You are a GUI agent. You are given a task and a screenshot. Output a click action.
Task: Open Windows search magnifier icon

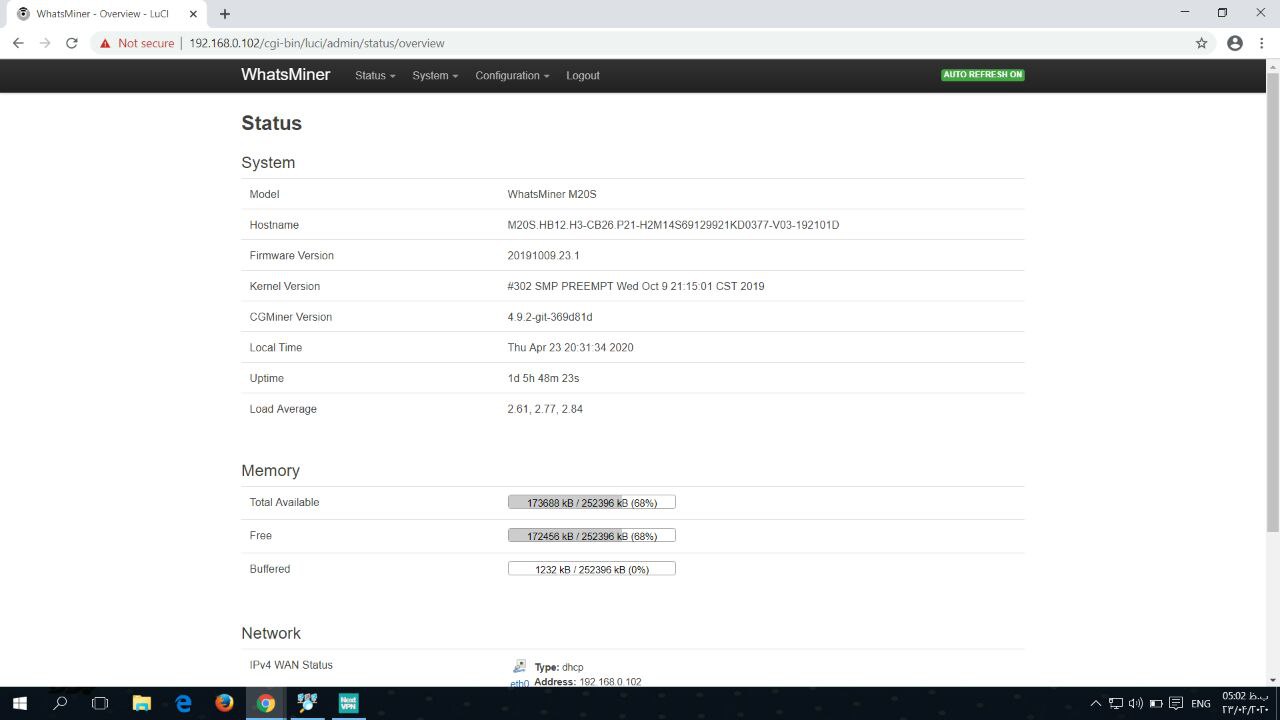60,703
